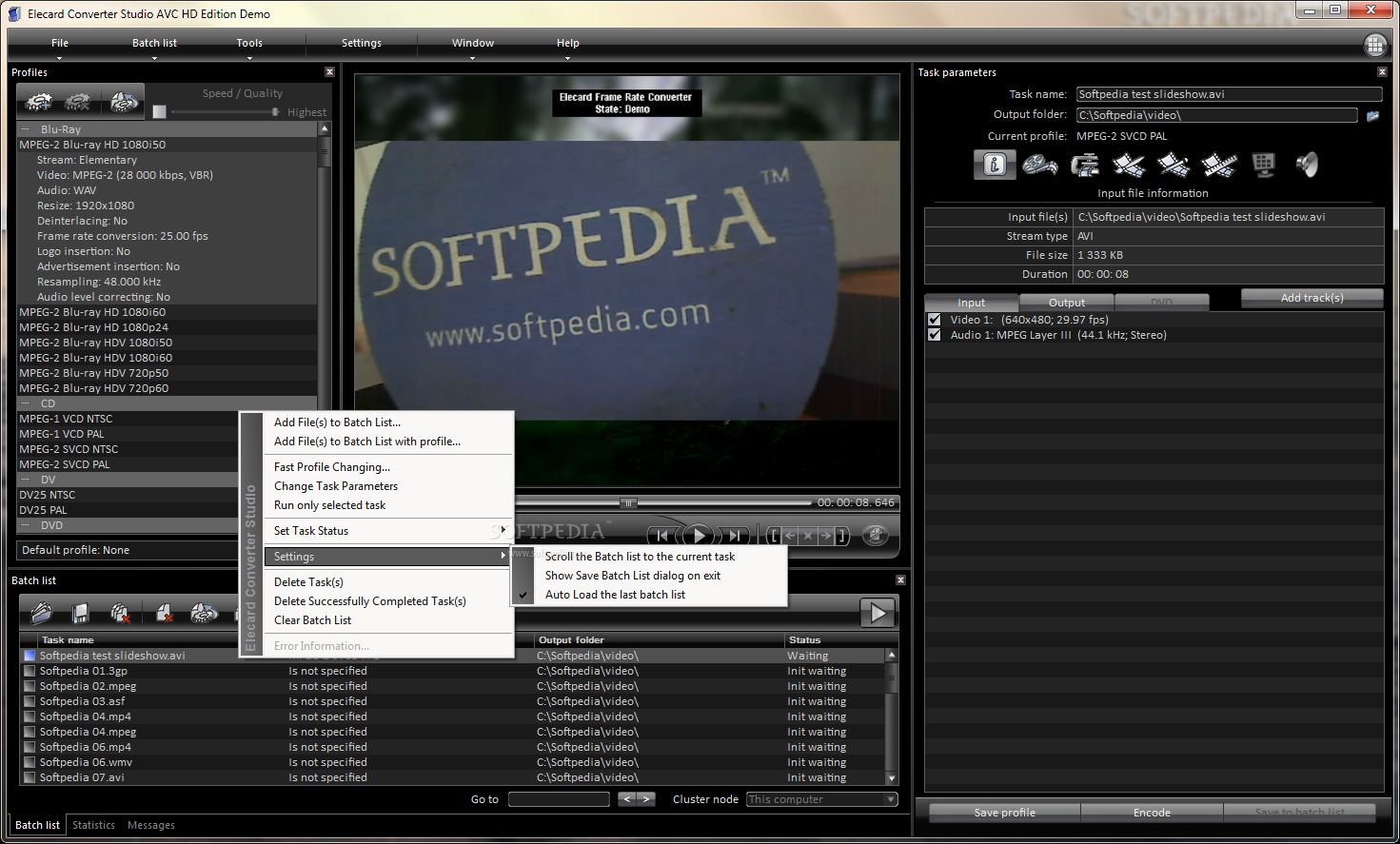Click the Task name input field
The width and height of the screenshot is (1400, 844).
(x=1229, y=94)
